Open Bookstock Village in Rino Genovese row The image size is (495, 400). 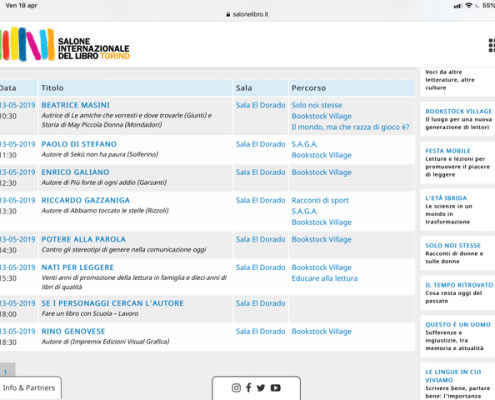point(321,331)
